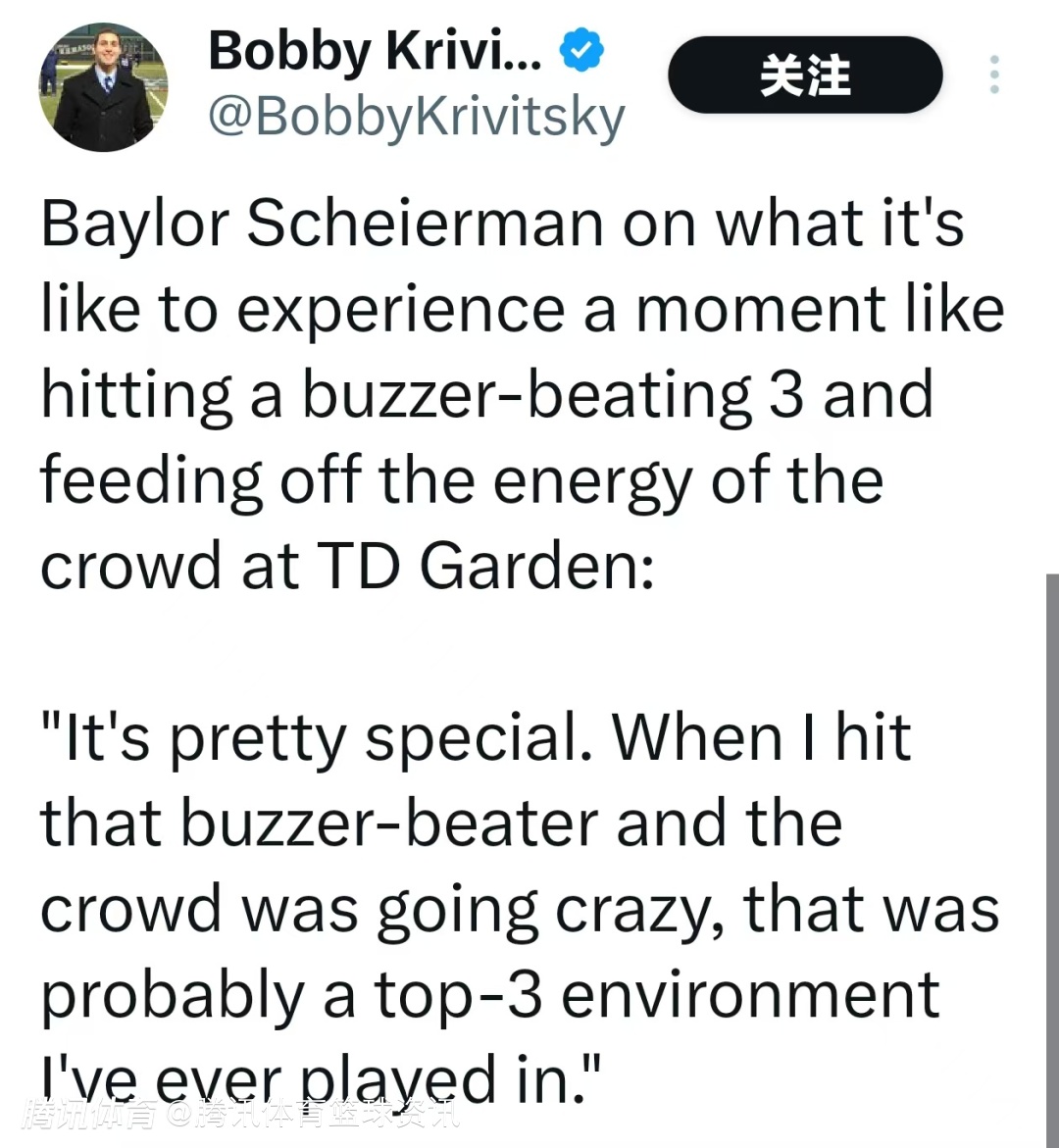The image size is (1059, 1148).
Task: Tap the 关注 follow button
Action: (805, 75)
